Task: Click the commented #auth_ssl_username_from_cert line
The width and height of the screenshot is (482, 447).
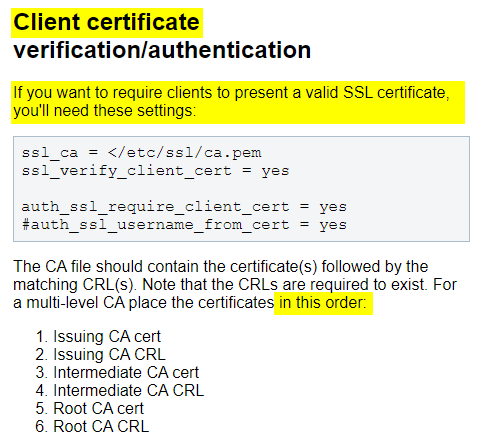Action: pyautogui.click(x=184, y=225)
